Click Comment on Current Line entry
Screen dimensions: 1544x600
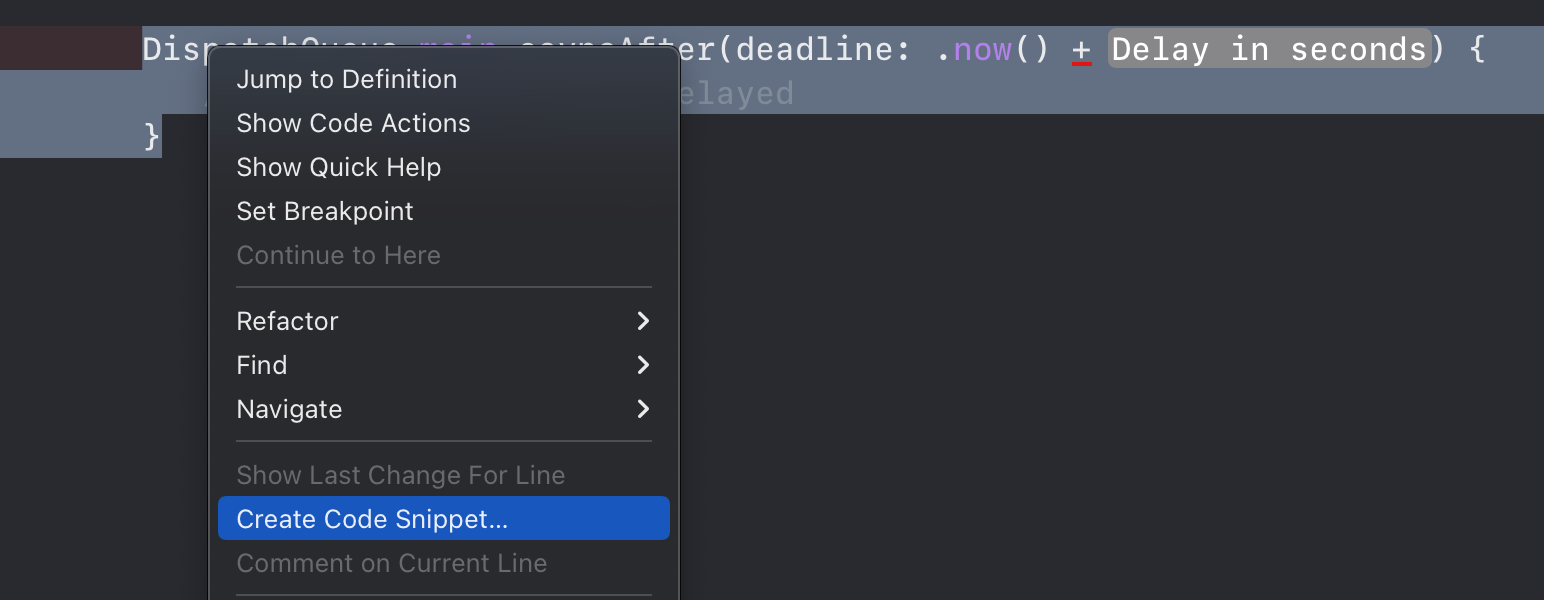(x=391, y=564)
